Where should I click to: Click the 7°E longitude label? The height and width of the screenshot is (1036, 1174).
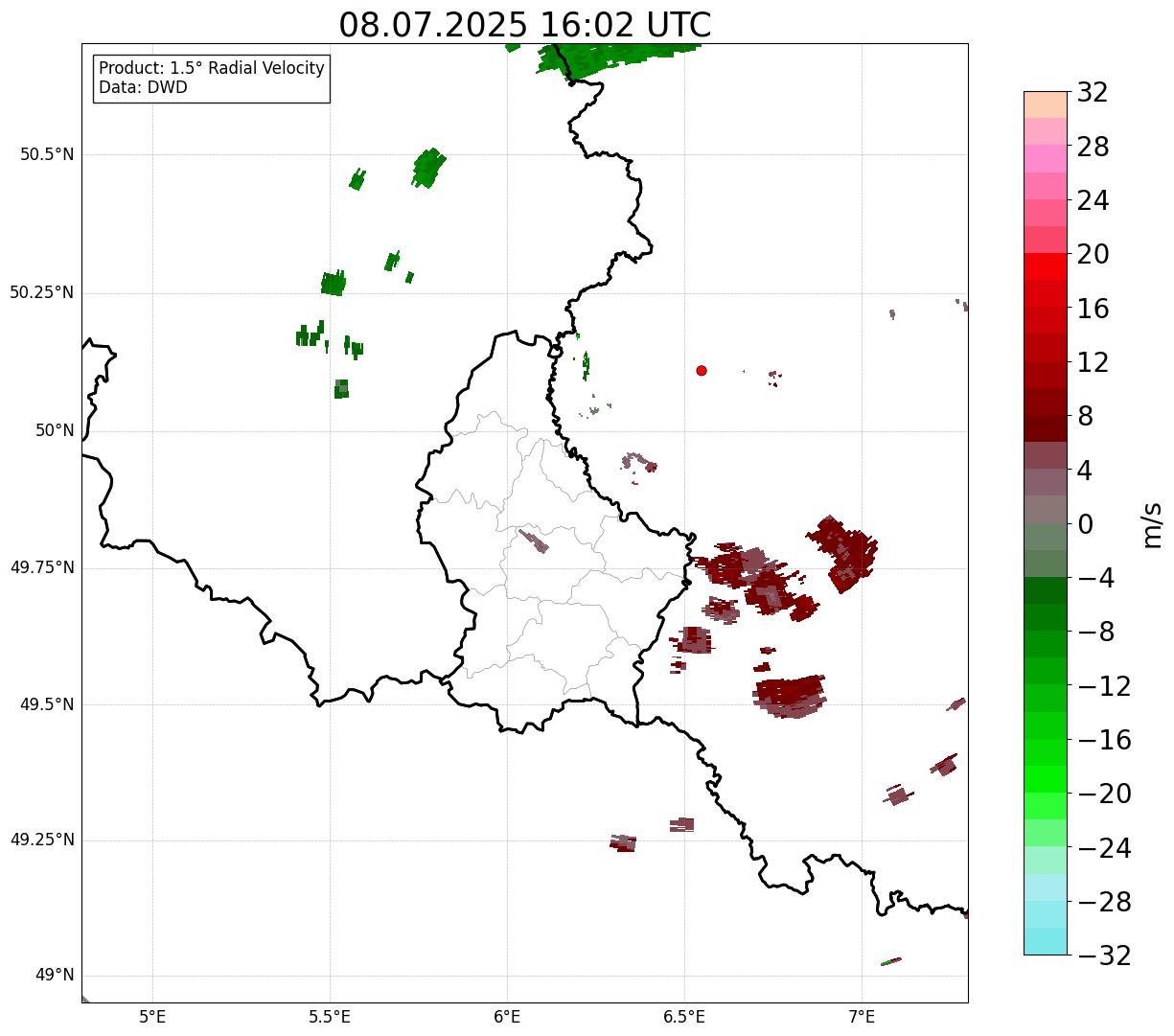pyautogui.click(x=862, y=1016)
